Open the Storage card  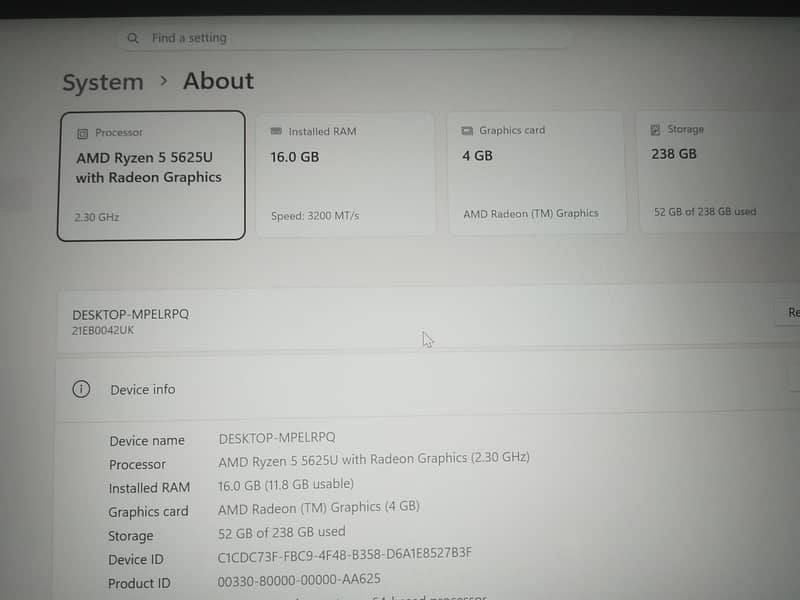coord(719,172)
